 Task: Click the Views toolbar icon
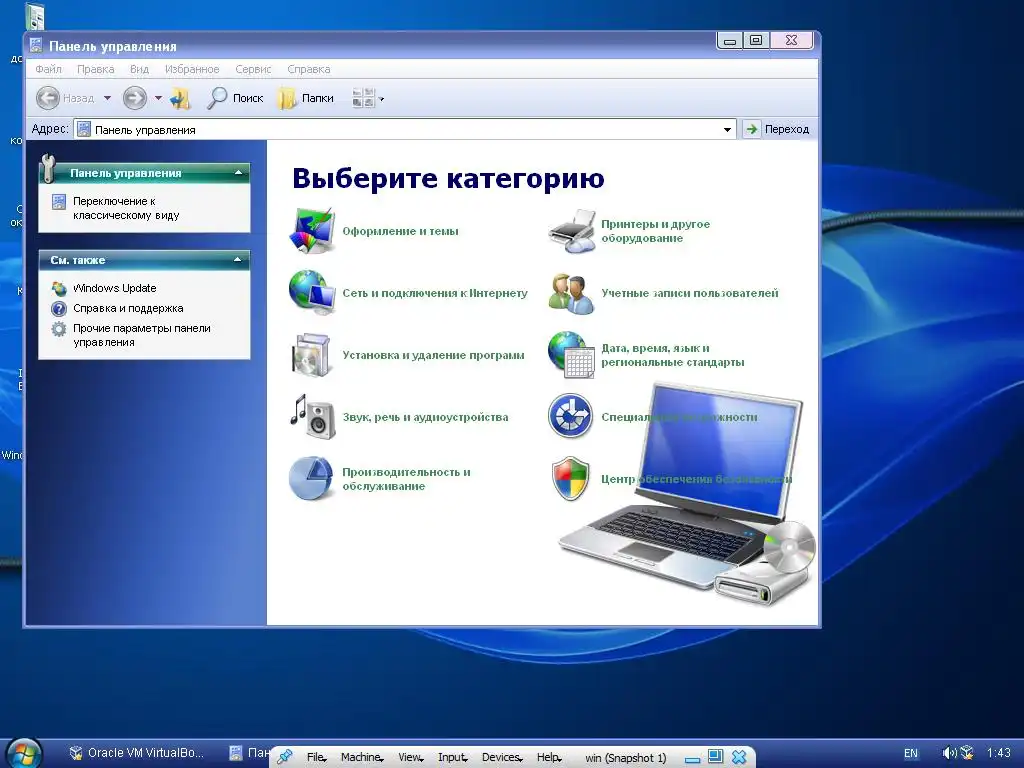click(364, 98)
